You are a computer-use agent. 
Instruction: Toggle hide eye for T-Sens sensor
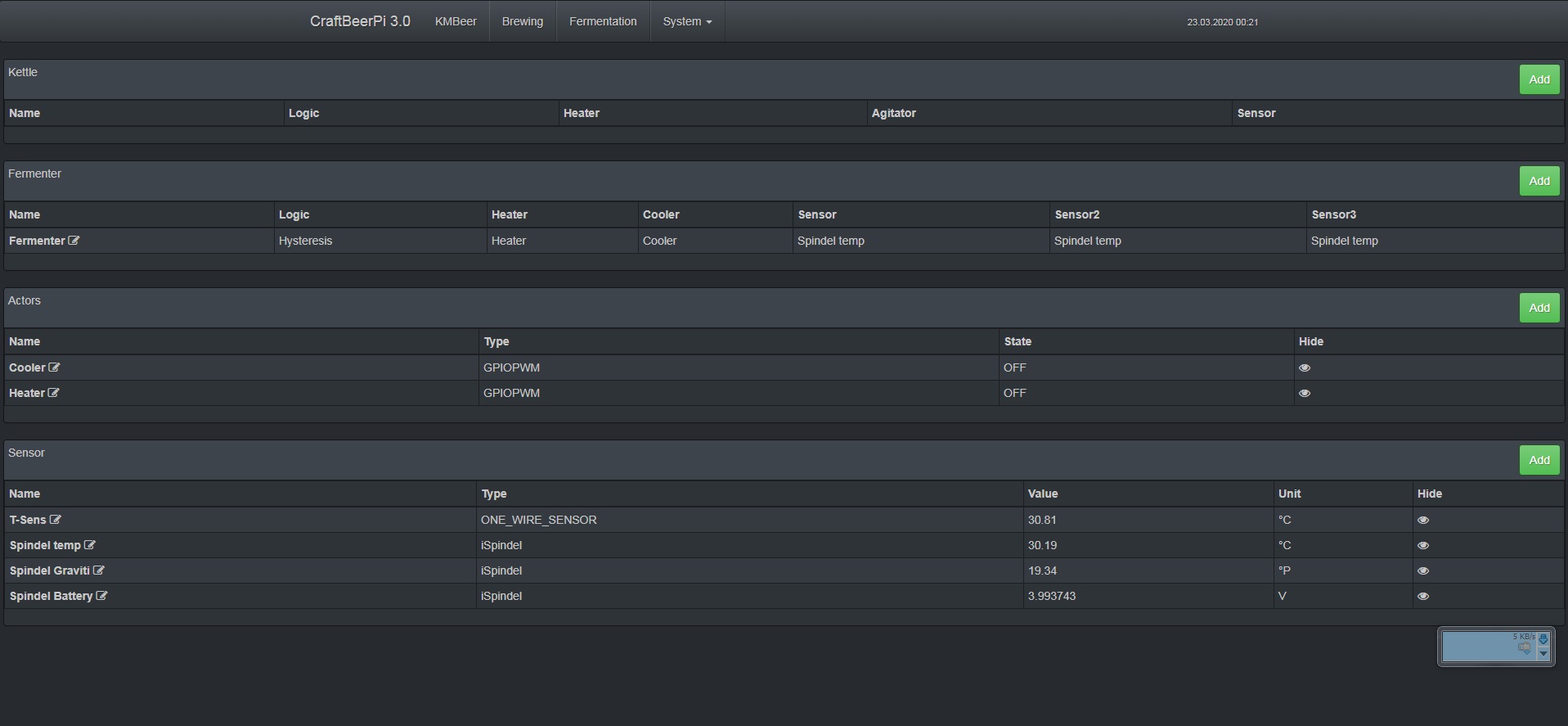(x=1423, y=520)
